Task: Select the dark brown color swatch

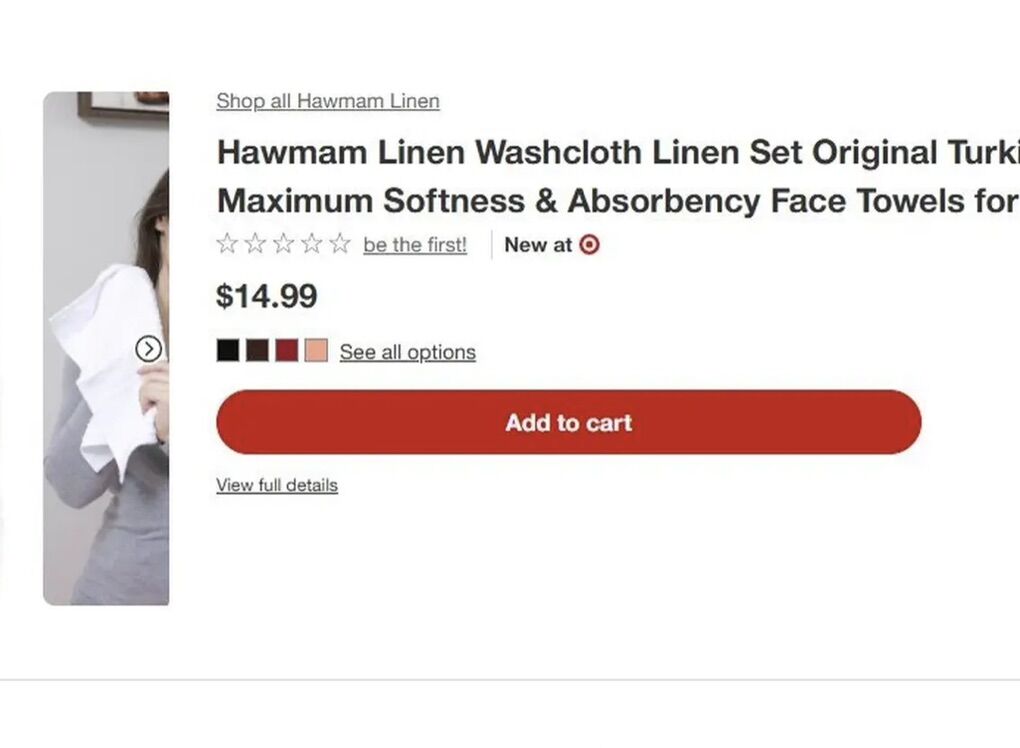Action: click(x=257, y=350)
